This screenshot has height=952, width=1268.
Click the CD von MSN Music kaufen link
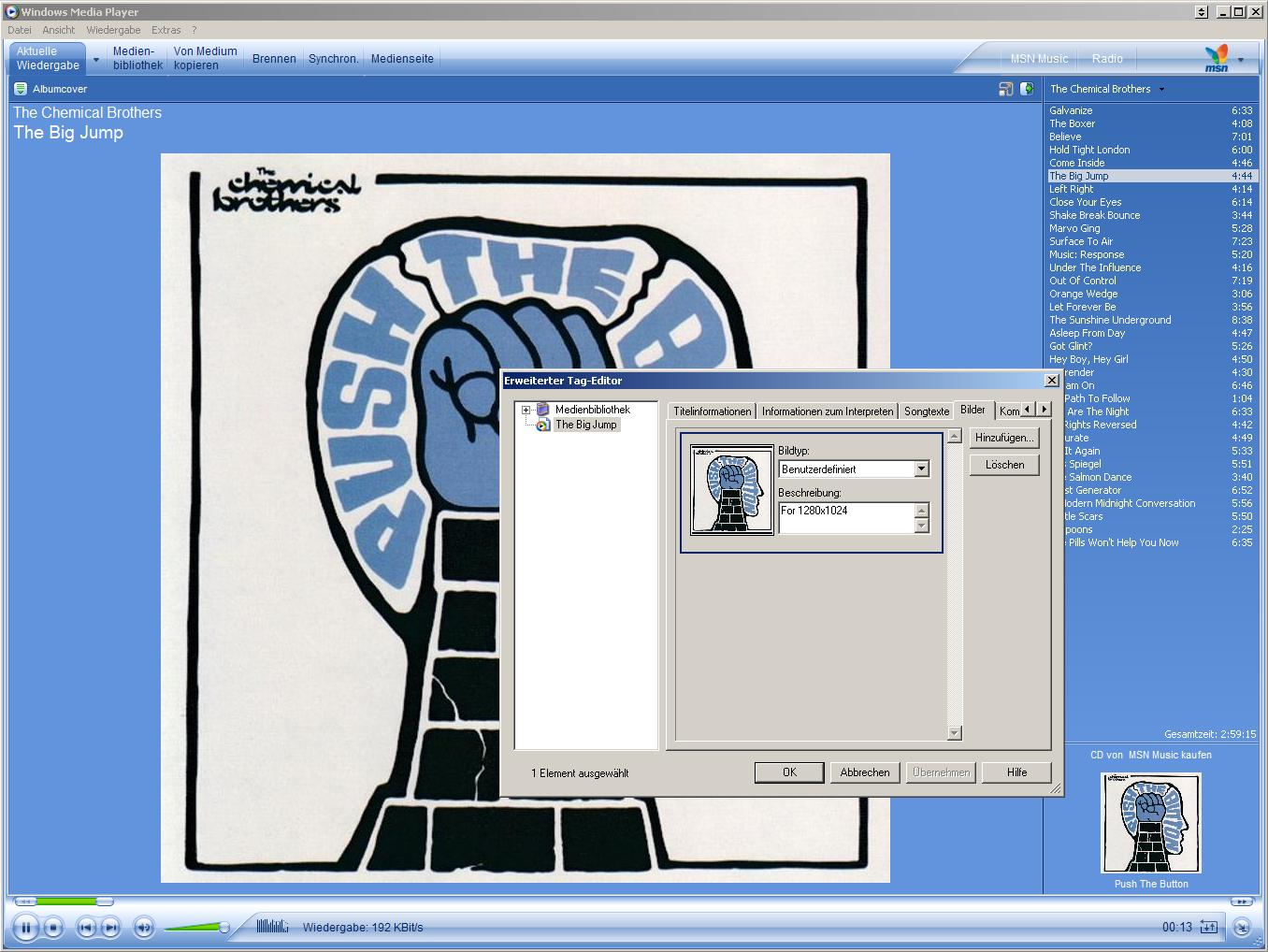pos(1150,755)
